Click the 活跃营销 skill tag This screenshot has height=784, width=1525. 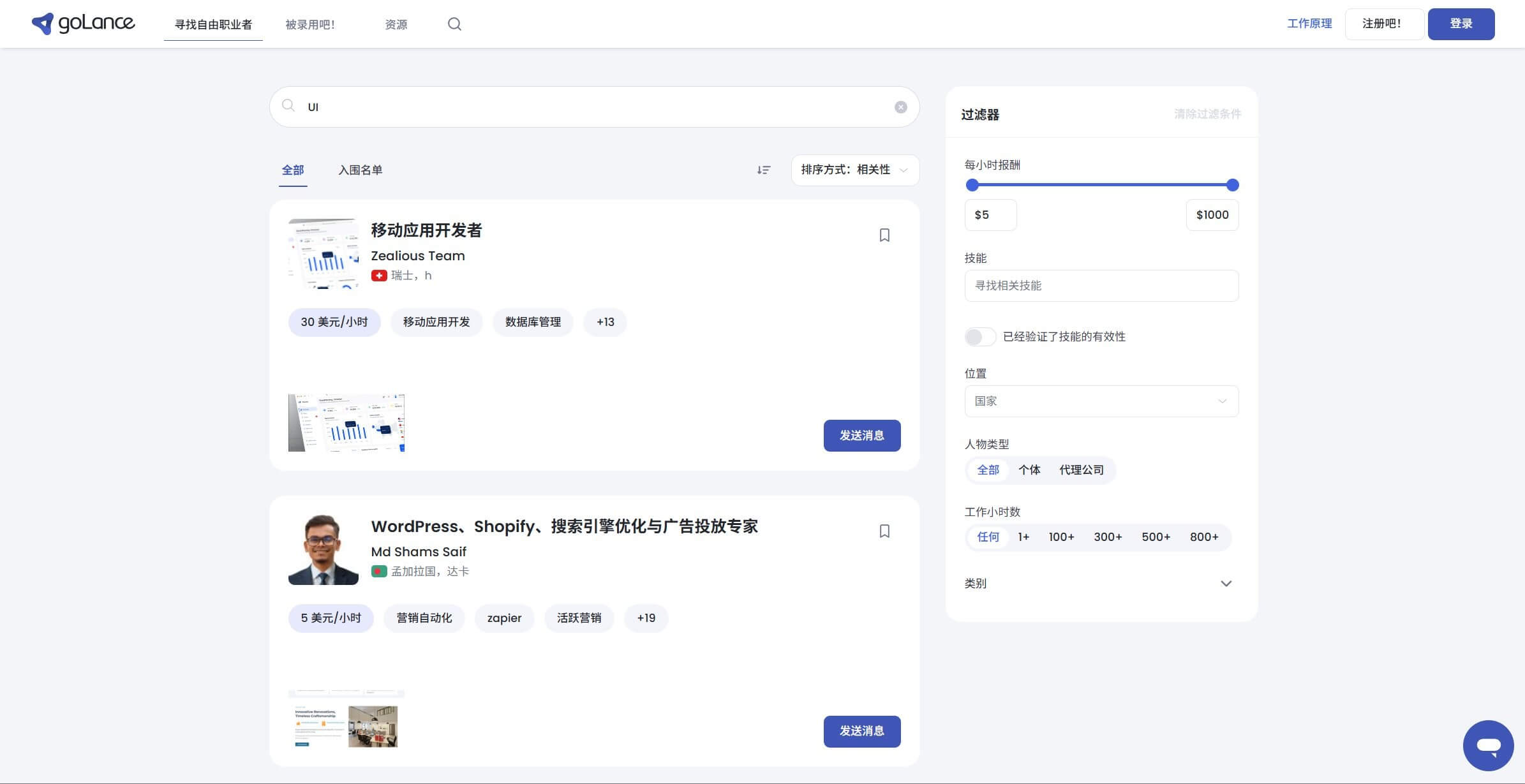[579, 618]
